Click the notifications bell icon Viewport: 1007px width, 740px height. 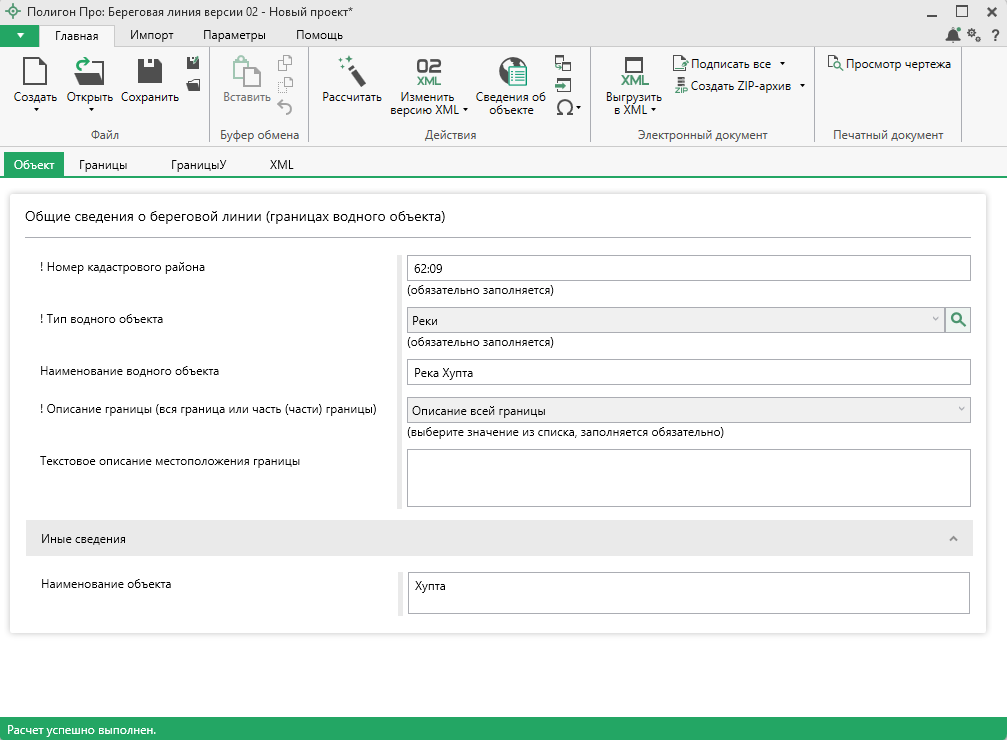pos(952,35)
